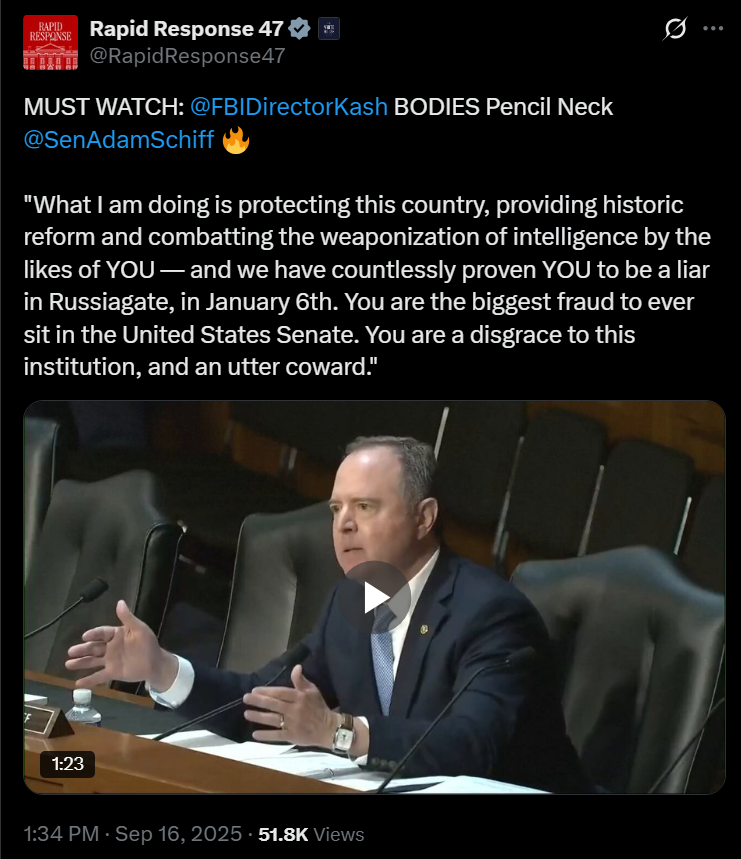Click the Sep 16, 2025 post date
Viewport: 741px width, 859px height.
point(179,834)
